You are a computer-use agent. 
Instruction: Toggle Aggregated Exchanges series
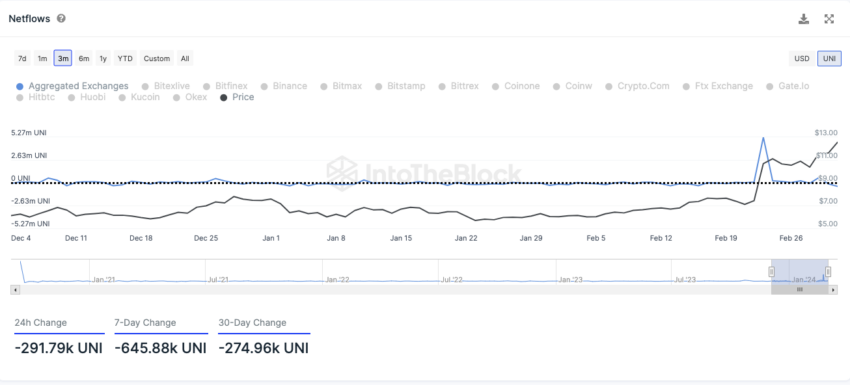[x=73, y=86]
